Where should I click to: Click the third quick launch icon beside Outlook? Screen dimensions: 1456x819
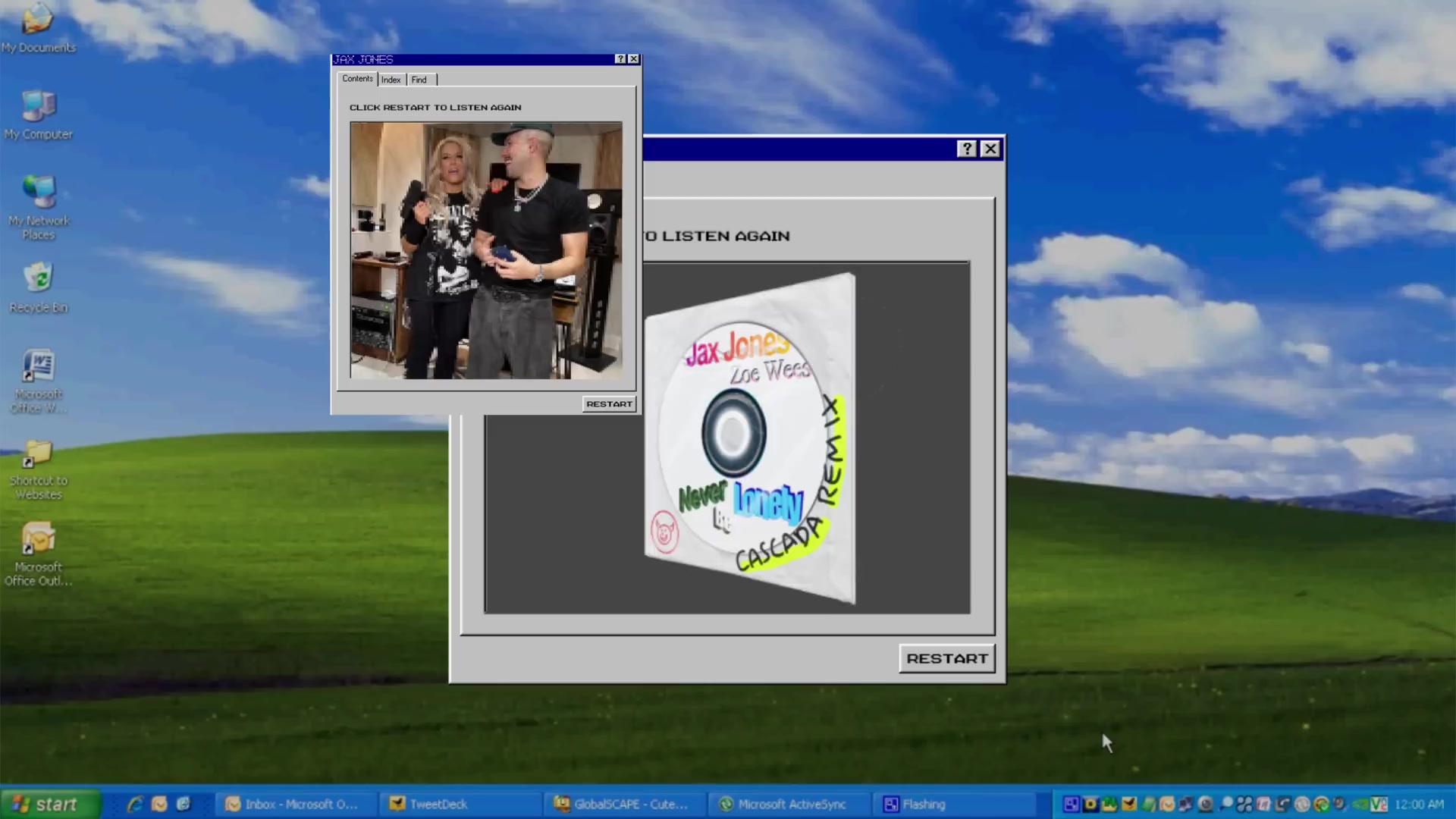point(184,804)
